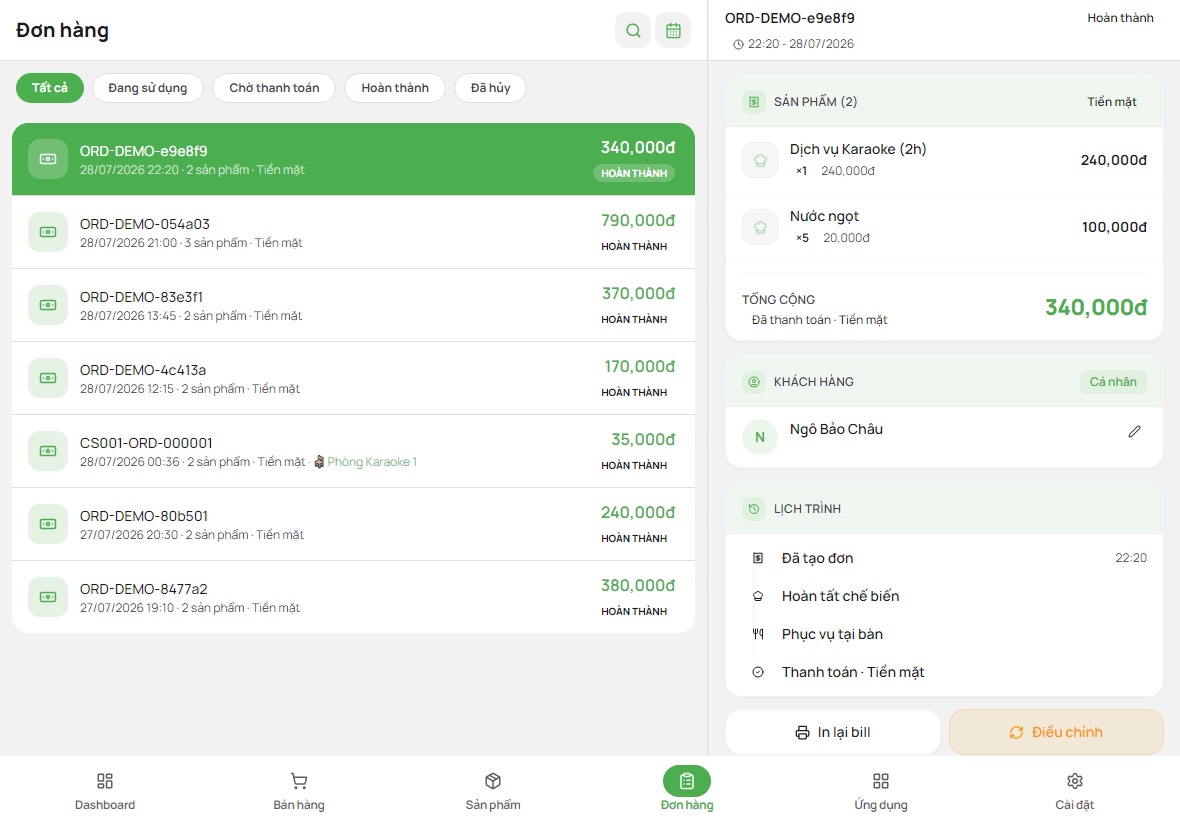Click the Hoàn thành status in detail header
Image resolution: width=1180 pixels, height=820 pixels.
click(1120, 18)
